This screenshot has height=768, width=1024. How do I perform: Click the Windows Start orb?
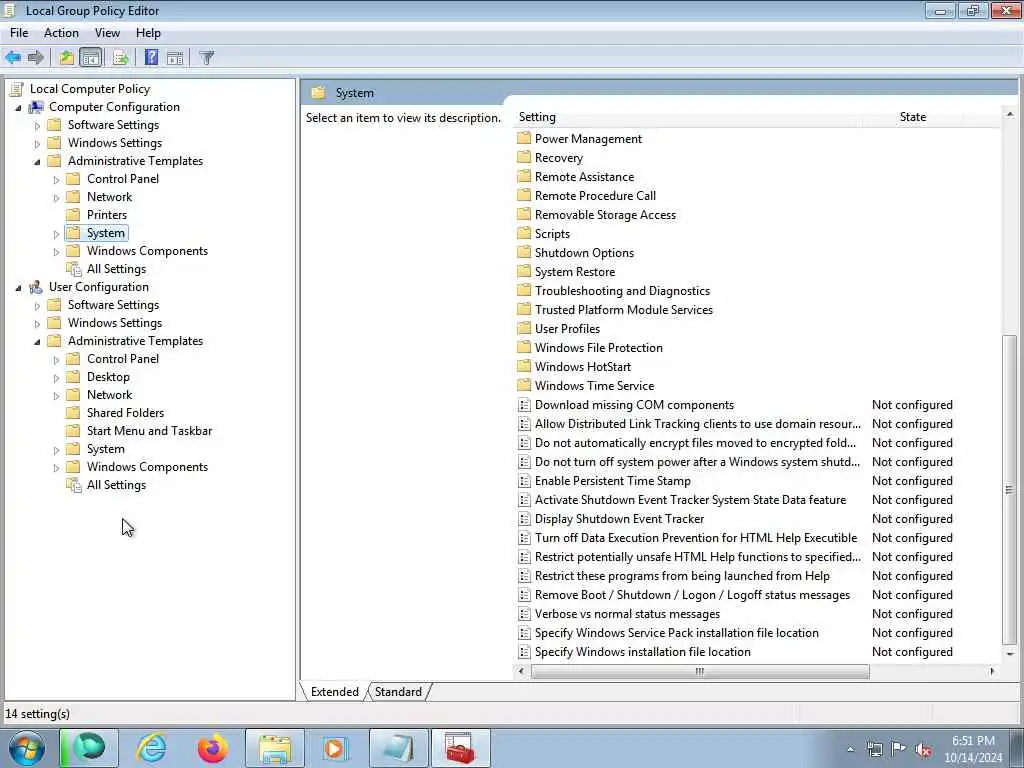27,748
